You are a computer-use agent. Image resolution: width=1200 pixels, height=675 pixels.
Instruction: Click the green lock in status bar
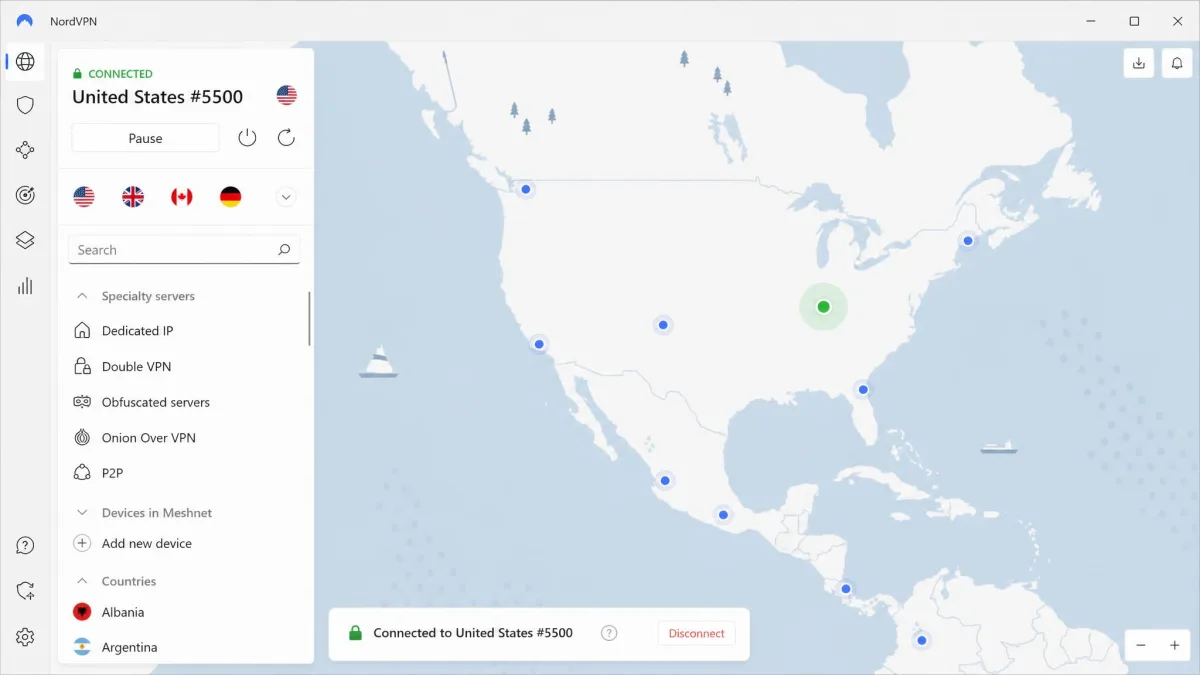354,633
